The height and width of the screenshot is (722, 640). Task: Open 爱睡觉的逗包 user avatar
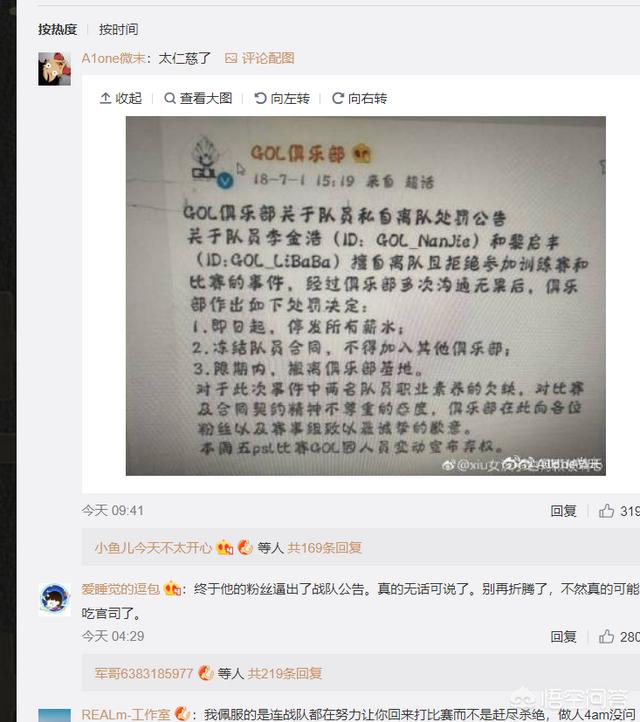[54, 599]
